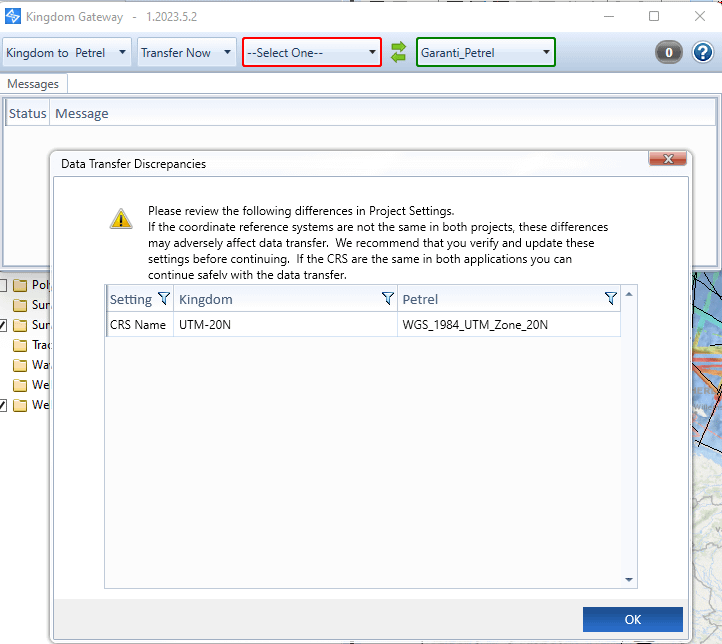Open the --Select One-- project dropdown

311,53
